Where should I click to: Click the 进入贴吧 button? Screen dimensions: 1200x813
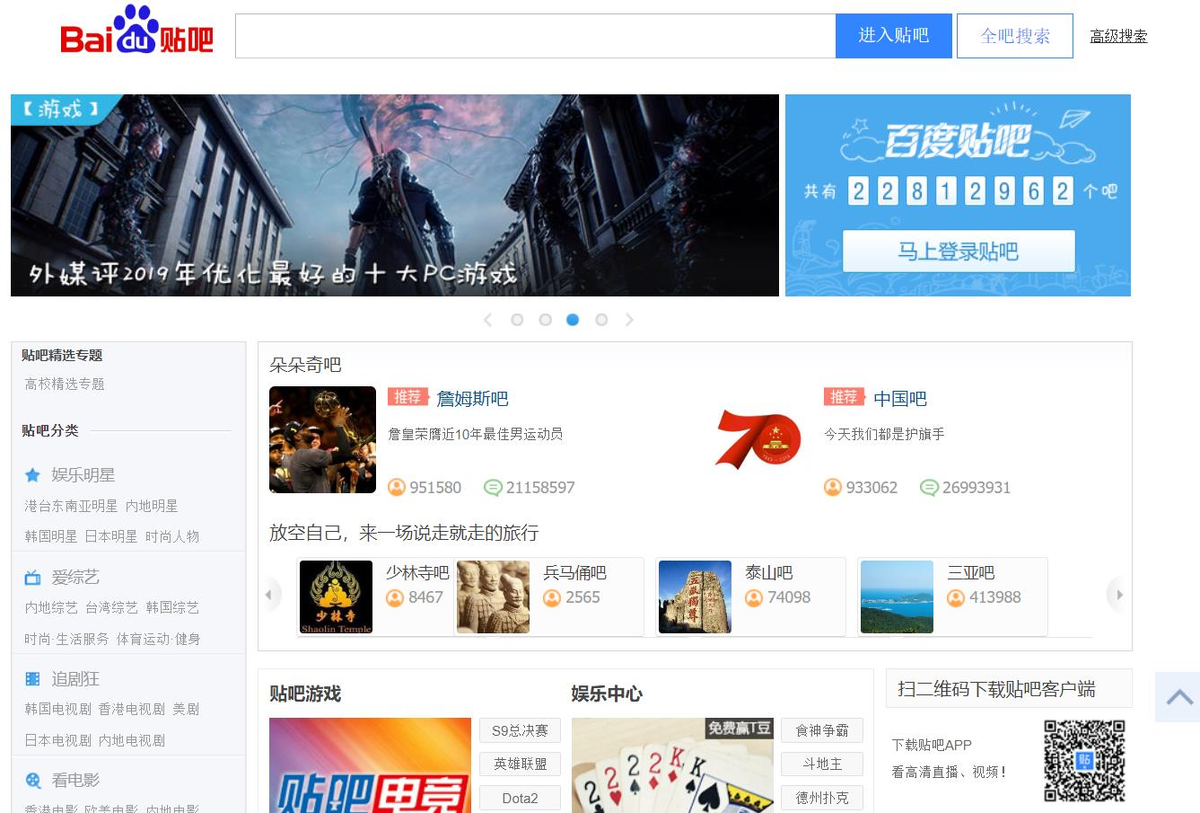click(894, 36)
